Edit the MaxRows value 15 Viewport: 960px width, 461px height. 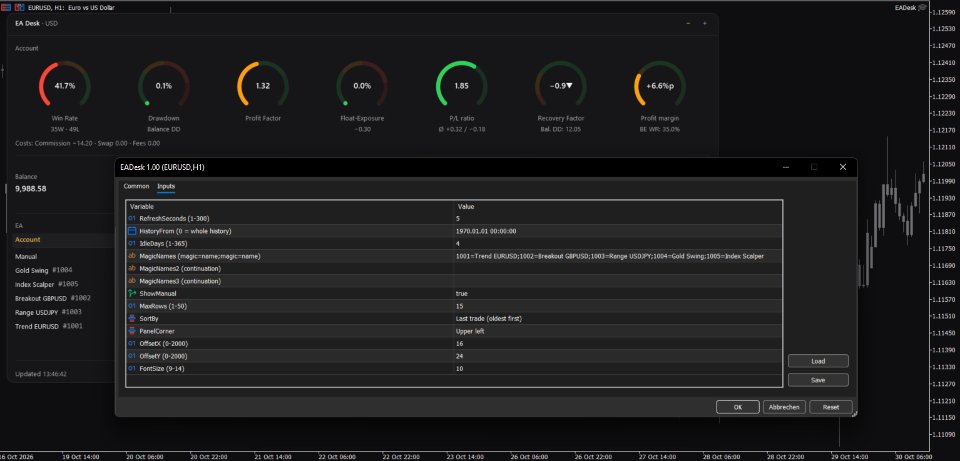(617, 306)
